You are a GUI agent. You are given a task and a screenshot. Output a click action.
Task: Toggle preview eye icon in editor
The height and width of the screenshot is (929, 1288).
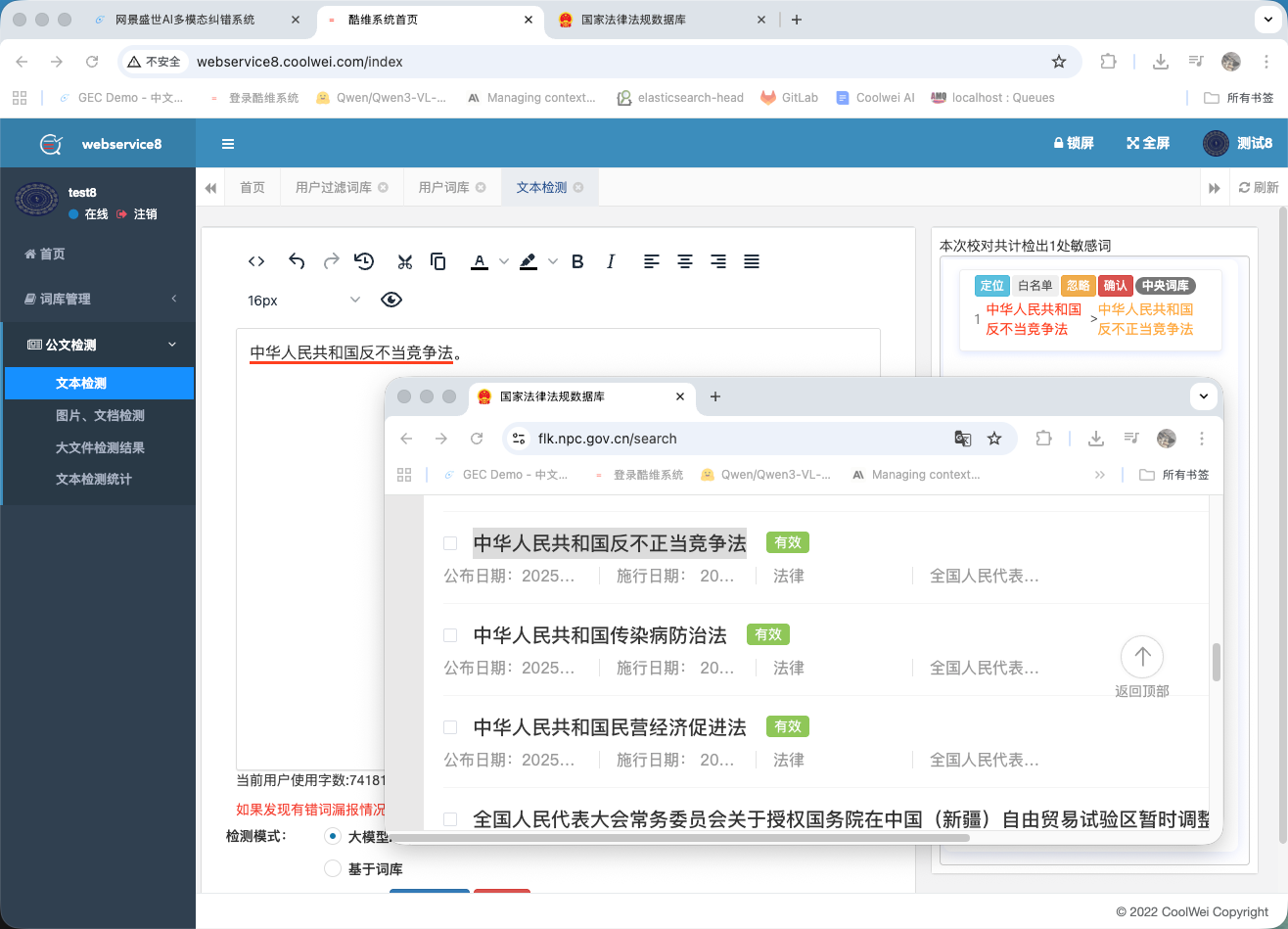click(391, 300)
